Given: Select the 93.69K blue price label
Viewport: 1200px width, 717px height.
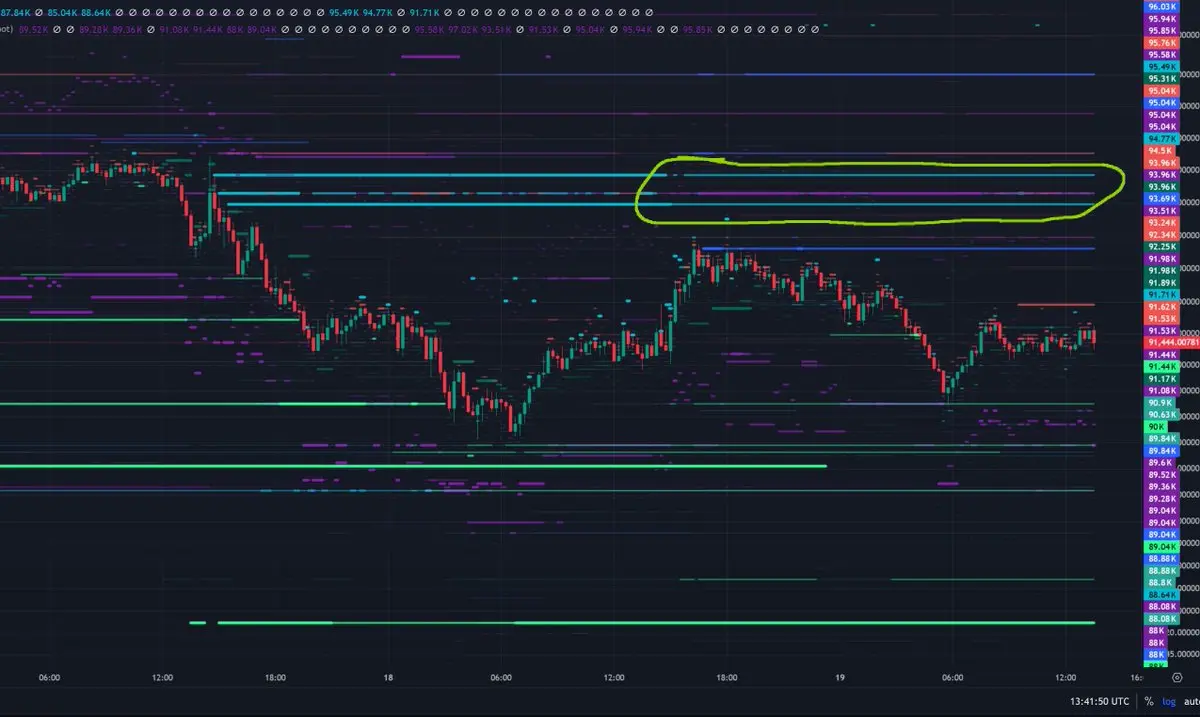Looking at the screenshot, I should 1161,199.
